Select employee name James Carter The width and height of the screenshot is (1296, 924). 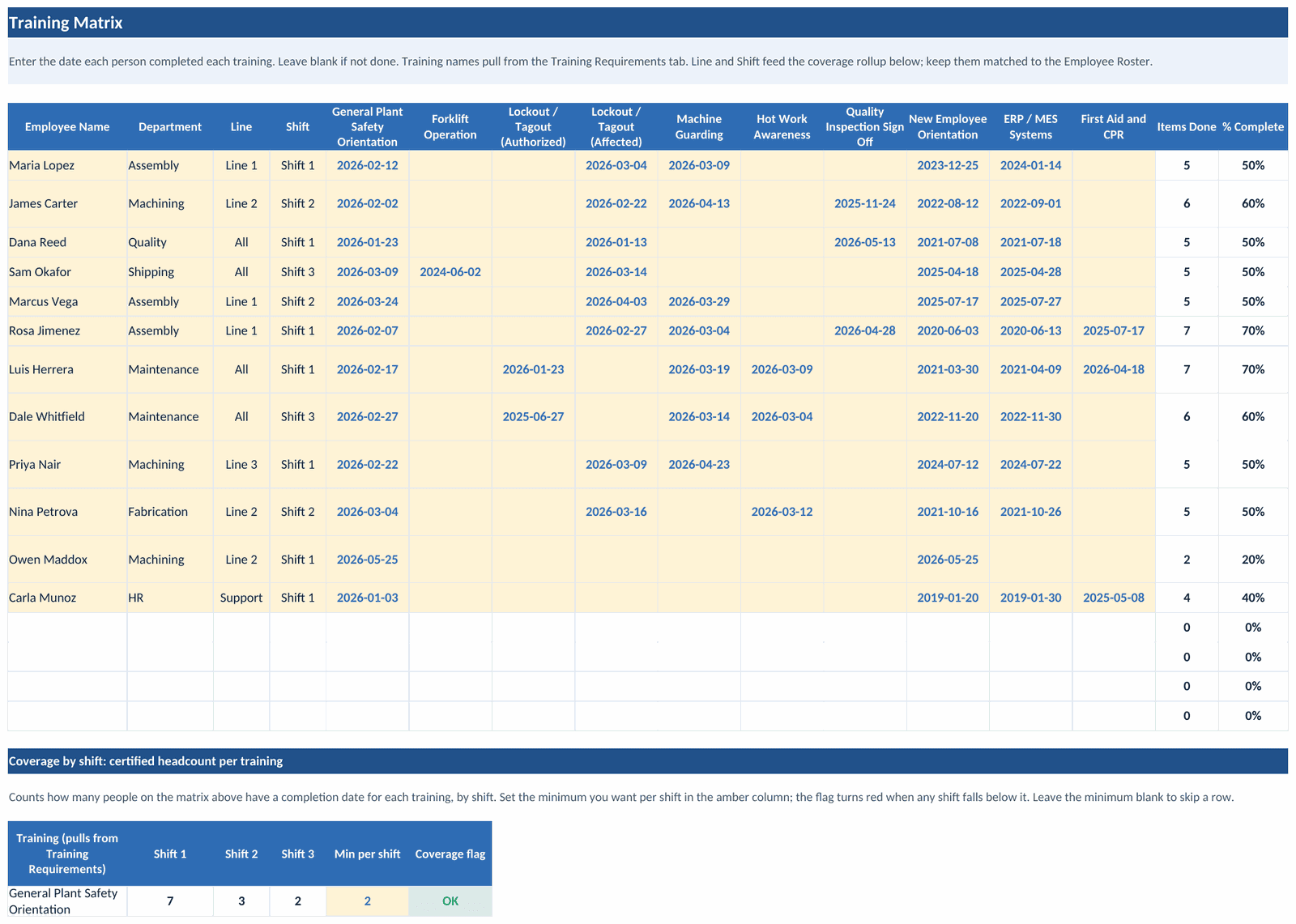coord(67,204)
